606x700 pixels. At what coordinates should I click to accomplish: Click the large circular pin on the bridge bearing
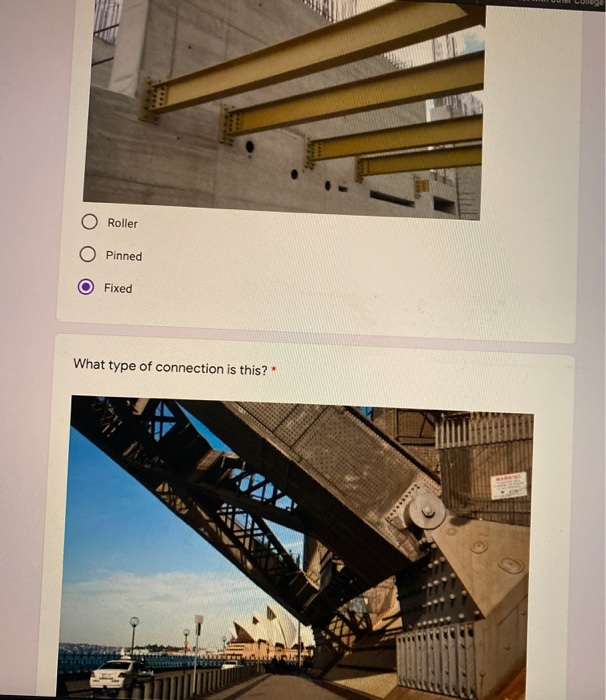[426, 512]
